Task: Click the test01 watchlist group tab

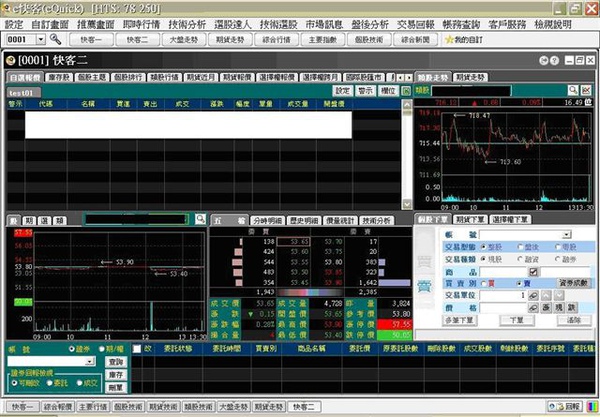Action: coord(21,93)
